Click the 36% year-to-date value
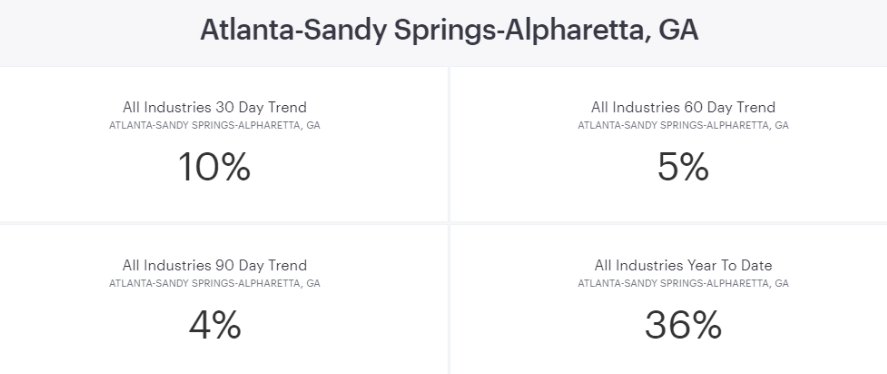Screen dimensions: 887x374 (x=683, y=325)
